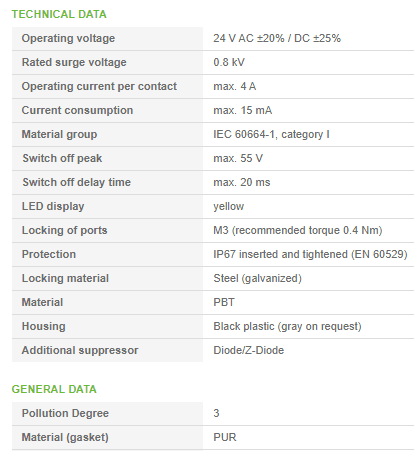Image resolution: width=419 pixels, height=451 pixels.
Task: Select the Switch off peak label
Action: (62, 158)
